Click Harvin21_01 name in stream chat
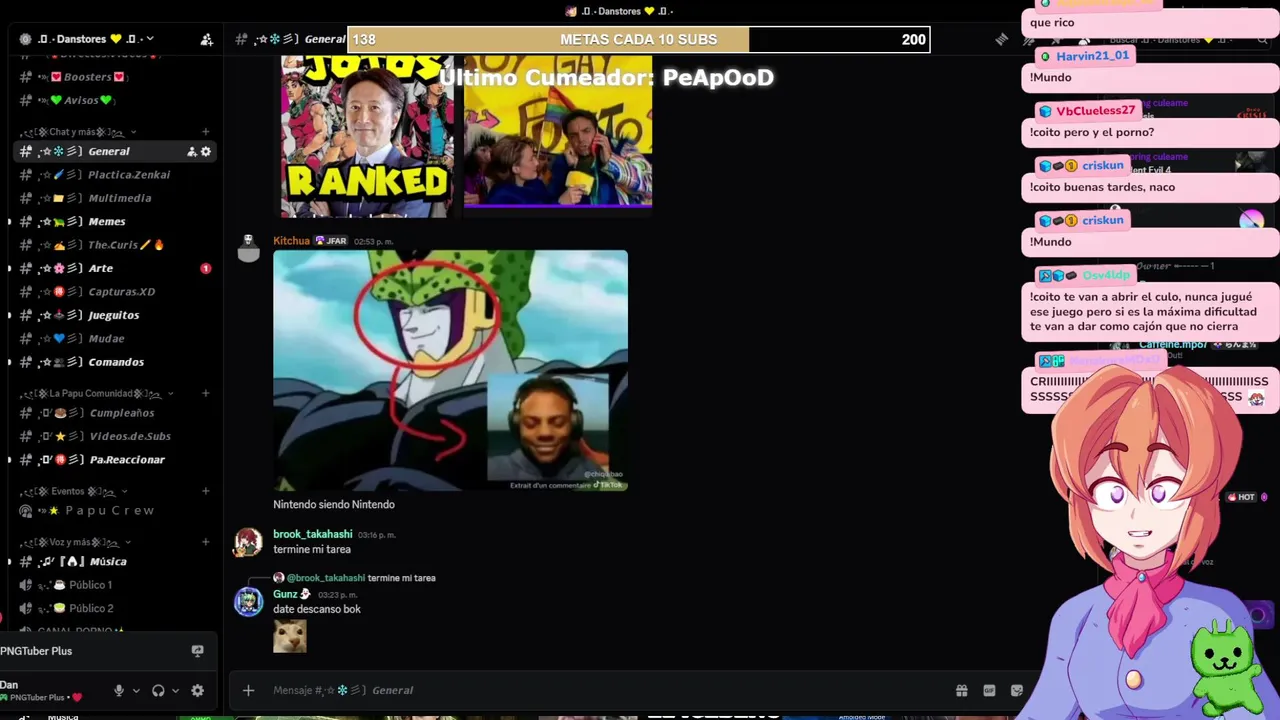This screenshot has height=720, width=1280. (1092, 56)
